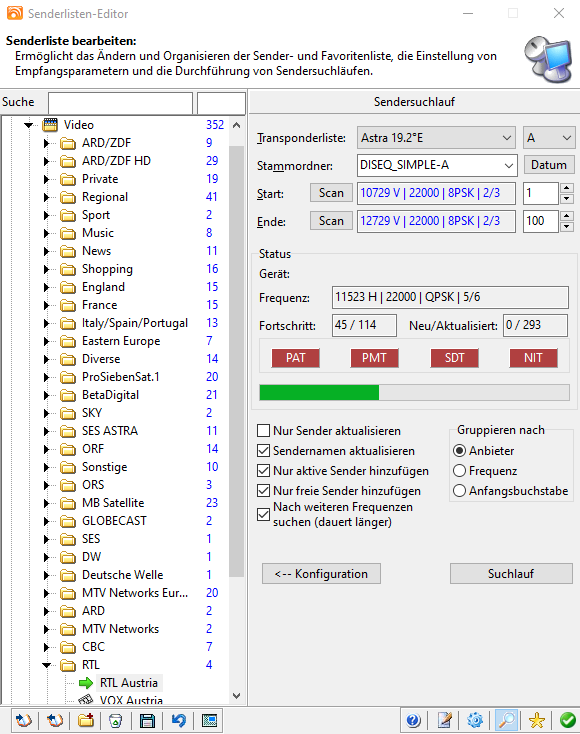Select RTL Austria channel
This screenshot has width=580, height=734.
(x=129, y=683)
